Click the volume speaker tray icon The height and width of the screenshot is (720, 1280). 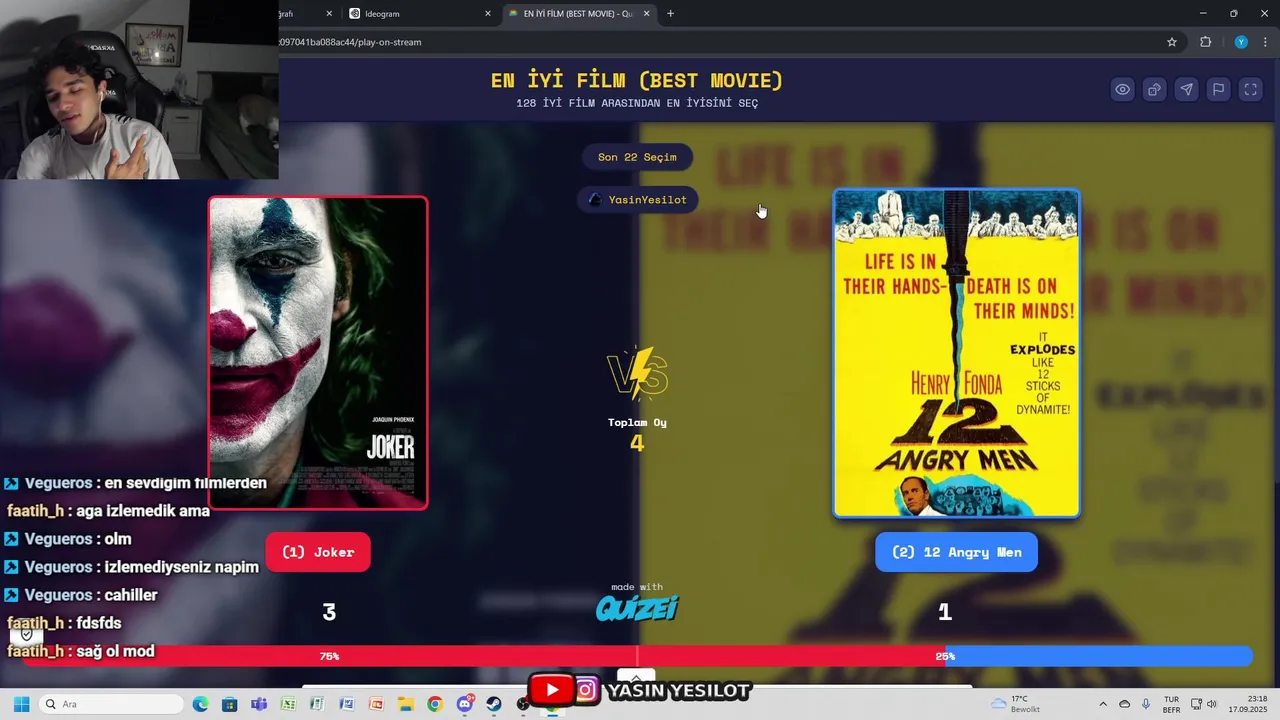tap(1211, 704)
